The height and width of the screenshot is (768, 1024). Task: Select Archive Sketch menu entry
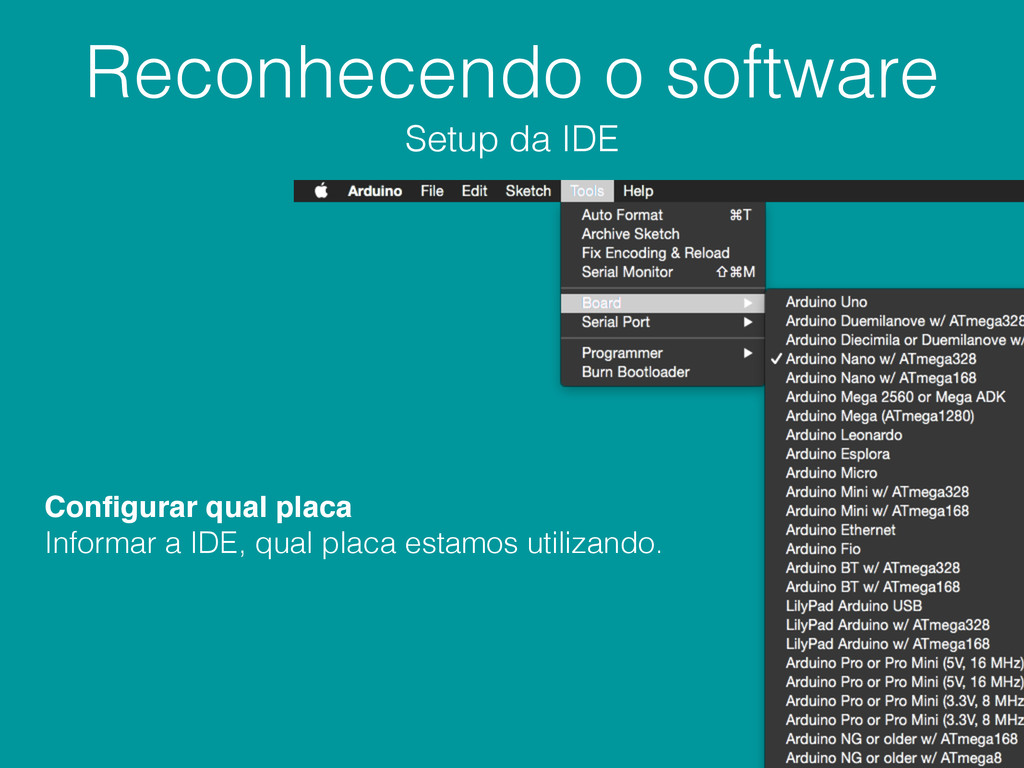click(x=663, y=234)
